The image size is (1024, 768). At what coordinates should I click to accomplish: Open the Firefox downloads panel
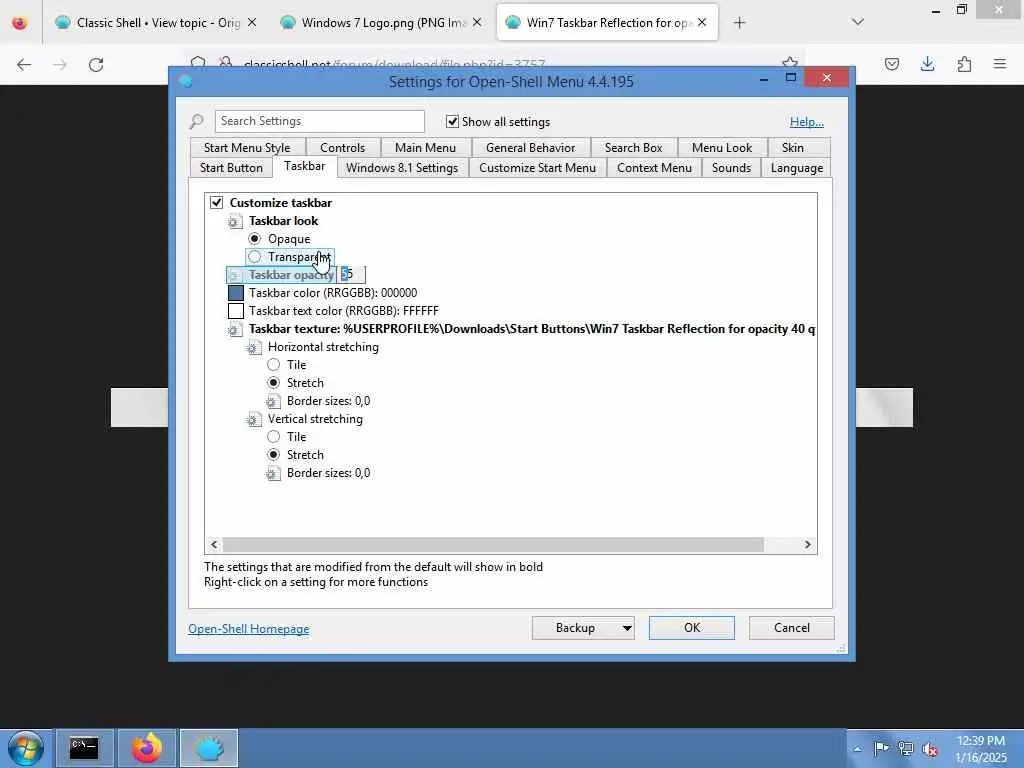click(x=927, y=64)
